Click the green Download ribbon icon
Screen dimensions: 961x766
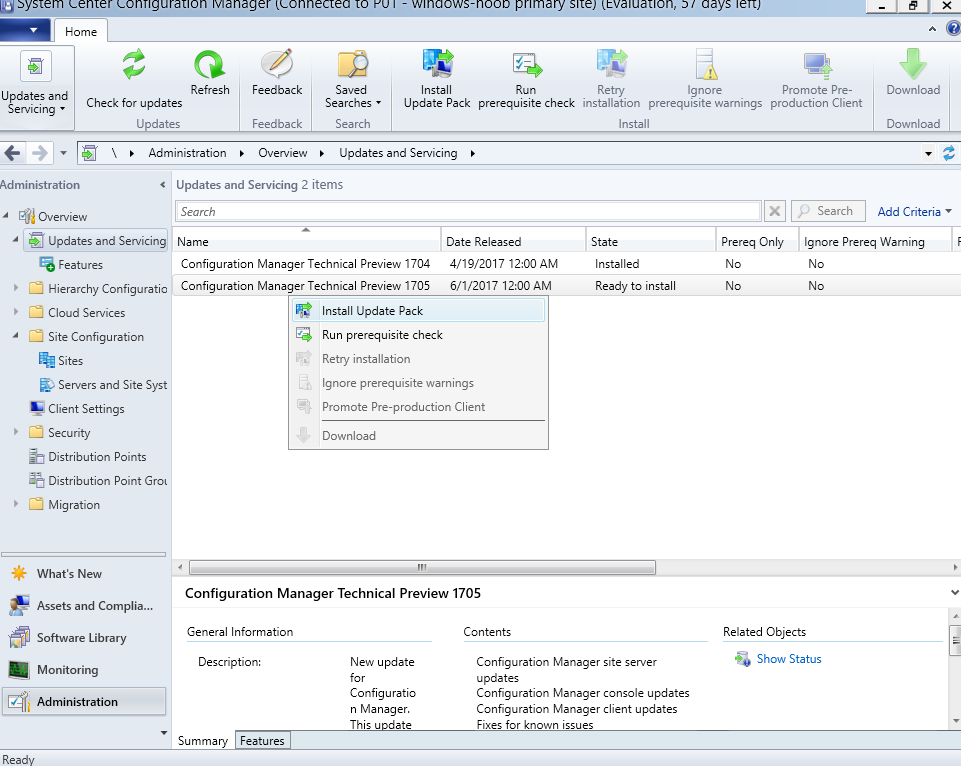[913, 64]
